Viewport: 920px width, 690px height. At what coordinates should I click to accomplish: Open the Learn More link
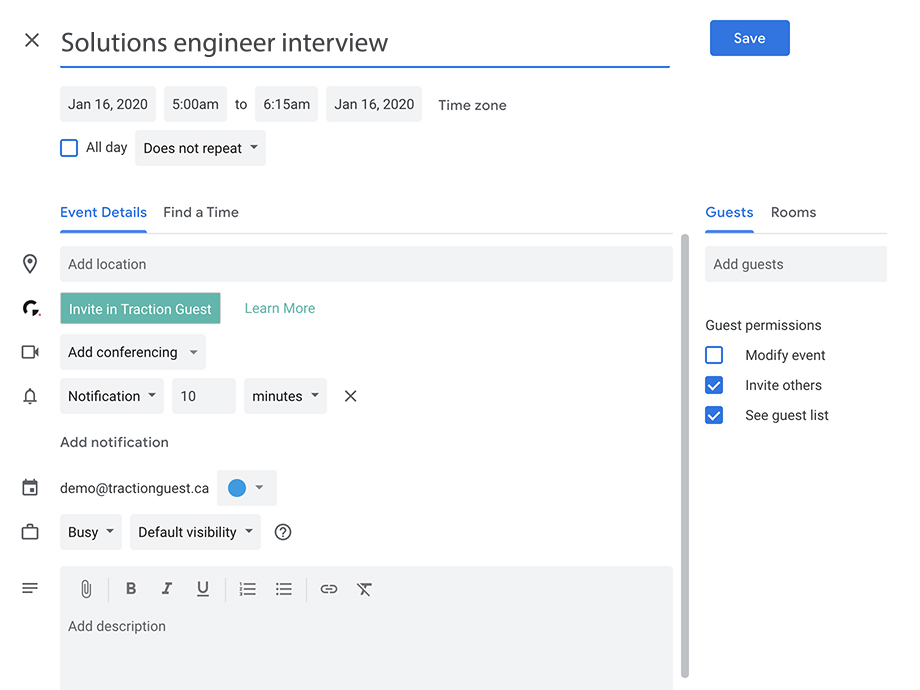coord(280,308)
